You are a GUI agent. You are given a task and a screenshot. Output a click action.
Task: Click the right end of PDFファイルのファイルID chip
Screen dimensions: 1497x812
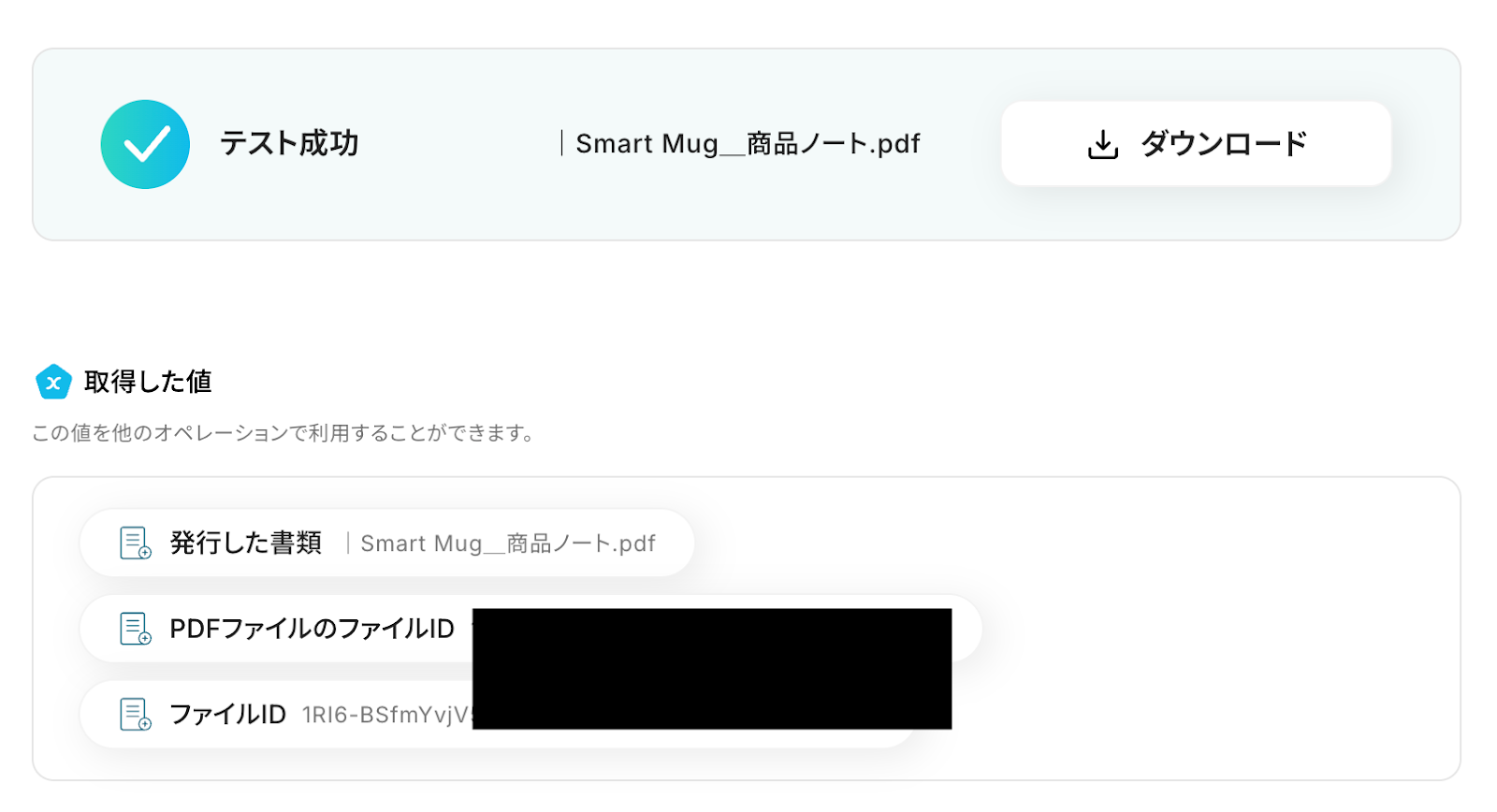[967, 629]
